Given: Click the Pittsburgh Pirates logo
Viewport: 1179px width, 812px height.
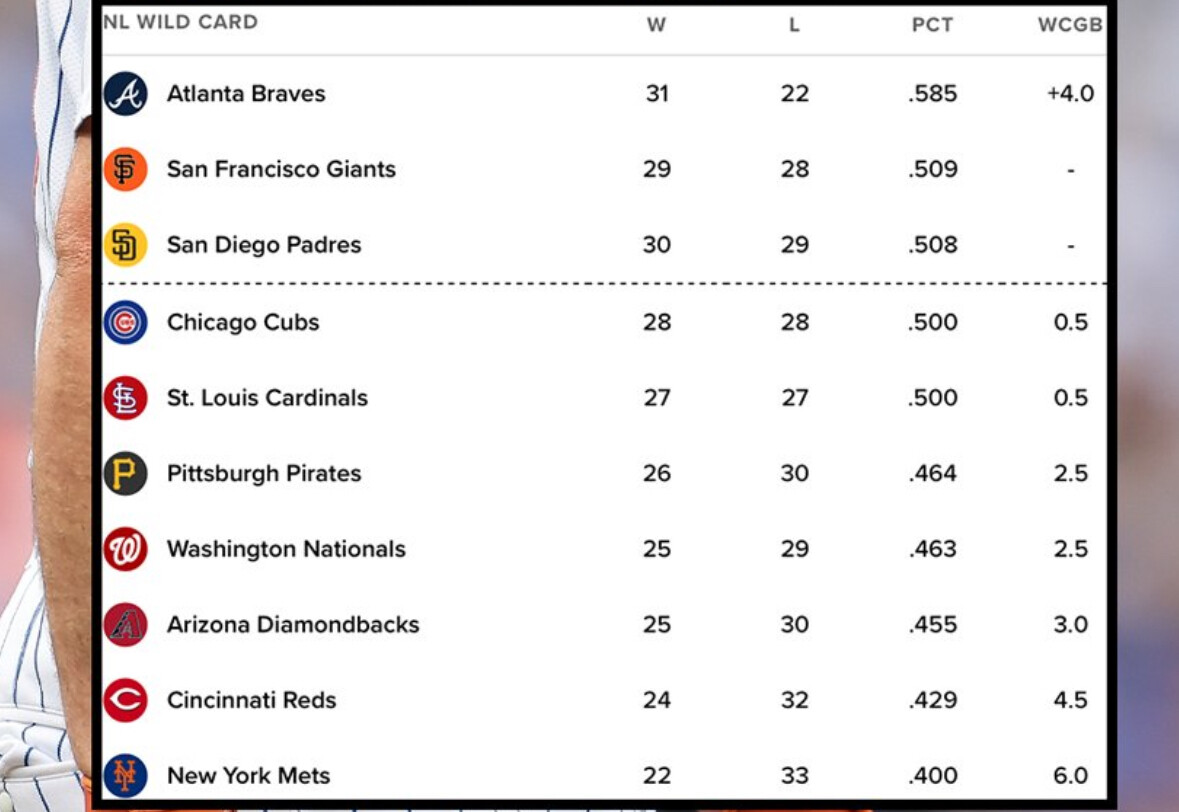Looking at the screenshot, I should [x=126, y=474].
